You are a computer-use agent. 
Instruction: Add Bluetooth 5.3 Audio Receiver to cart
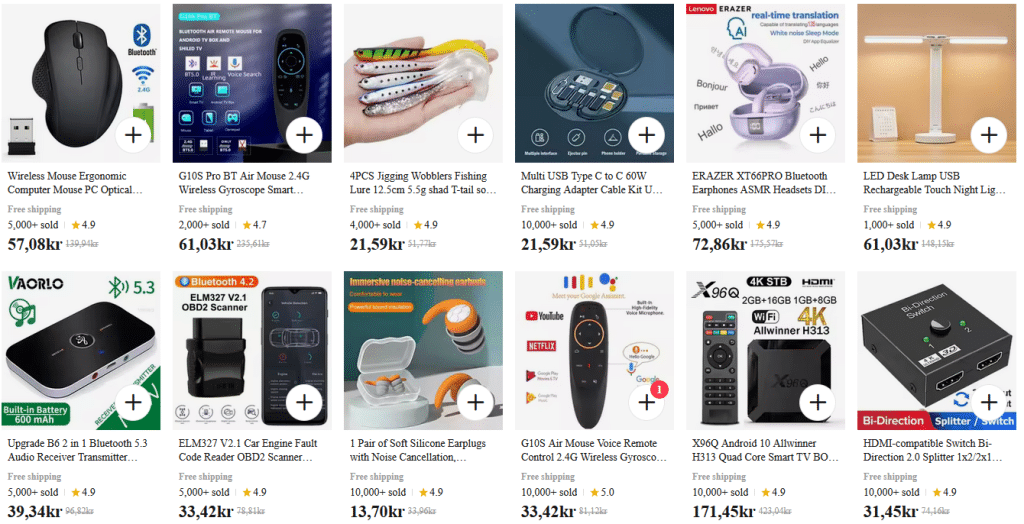133,402
